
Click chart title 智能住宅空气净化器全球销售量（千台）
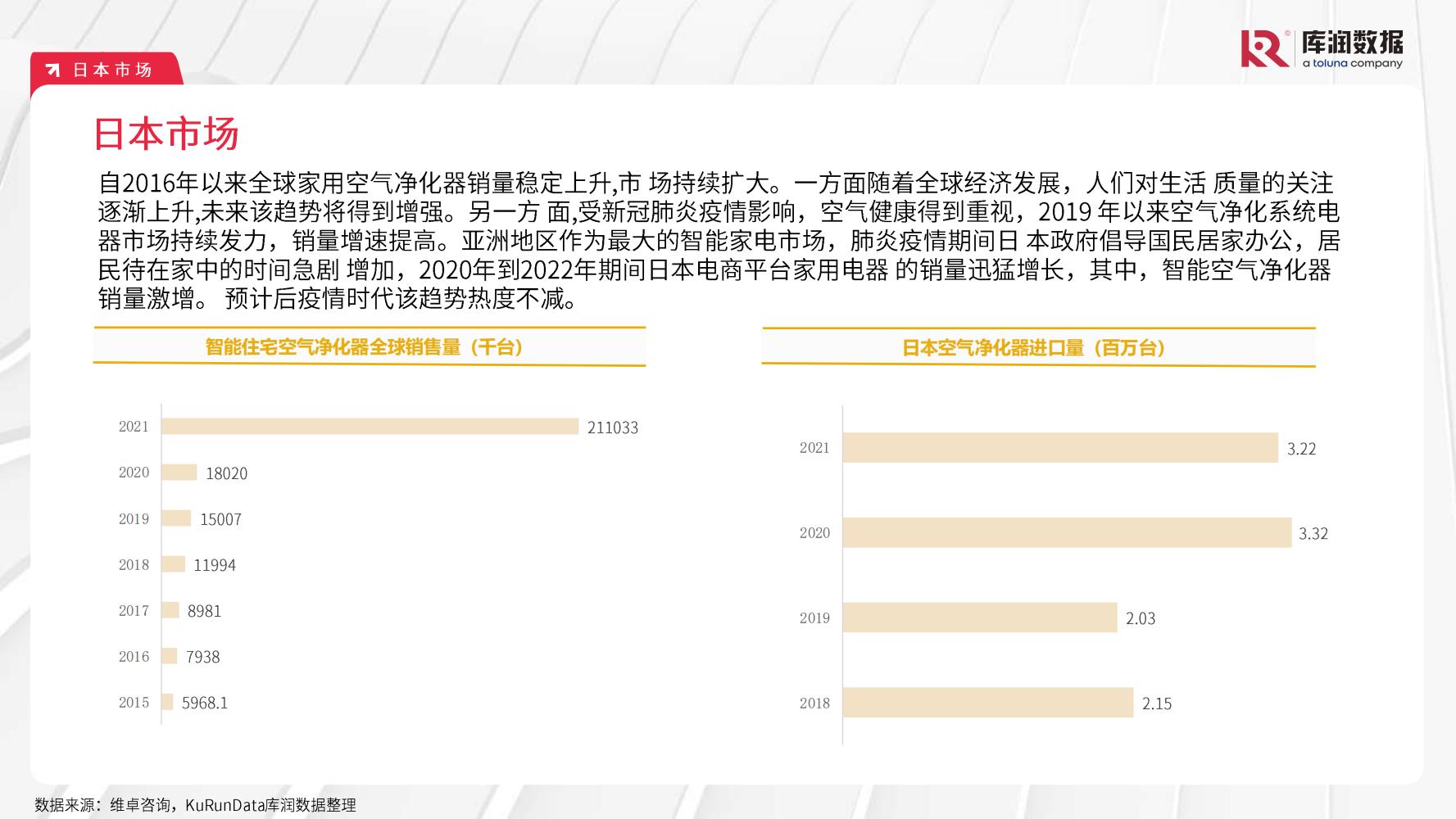364,346
